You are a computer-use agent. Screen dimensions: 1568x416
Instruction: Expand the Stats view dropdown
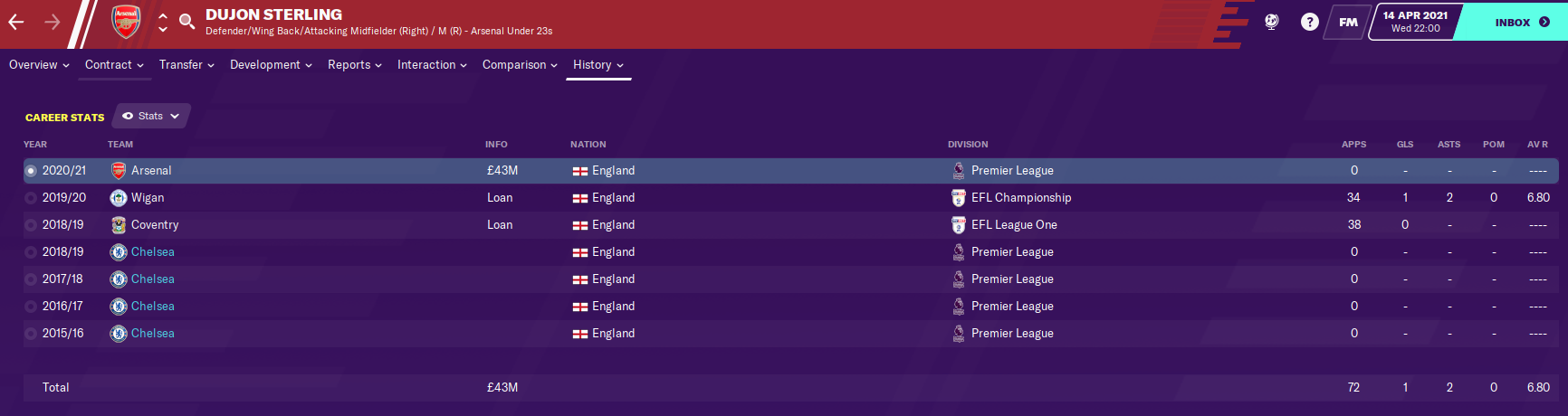coord(151,116)
